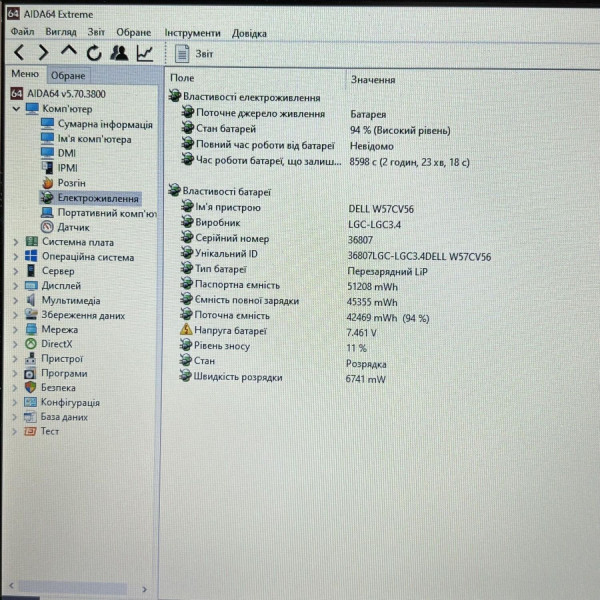Click the Конфігурація icon
Viewport: 600px width, 600px height.
(30, 402)
